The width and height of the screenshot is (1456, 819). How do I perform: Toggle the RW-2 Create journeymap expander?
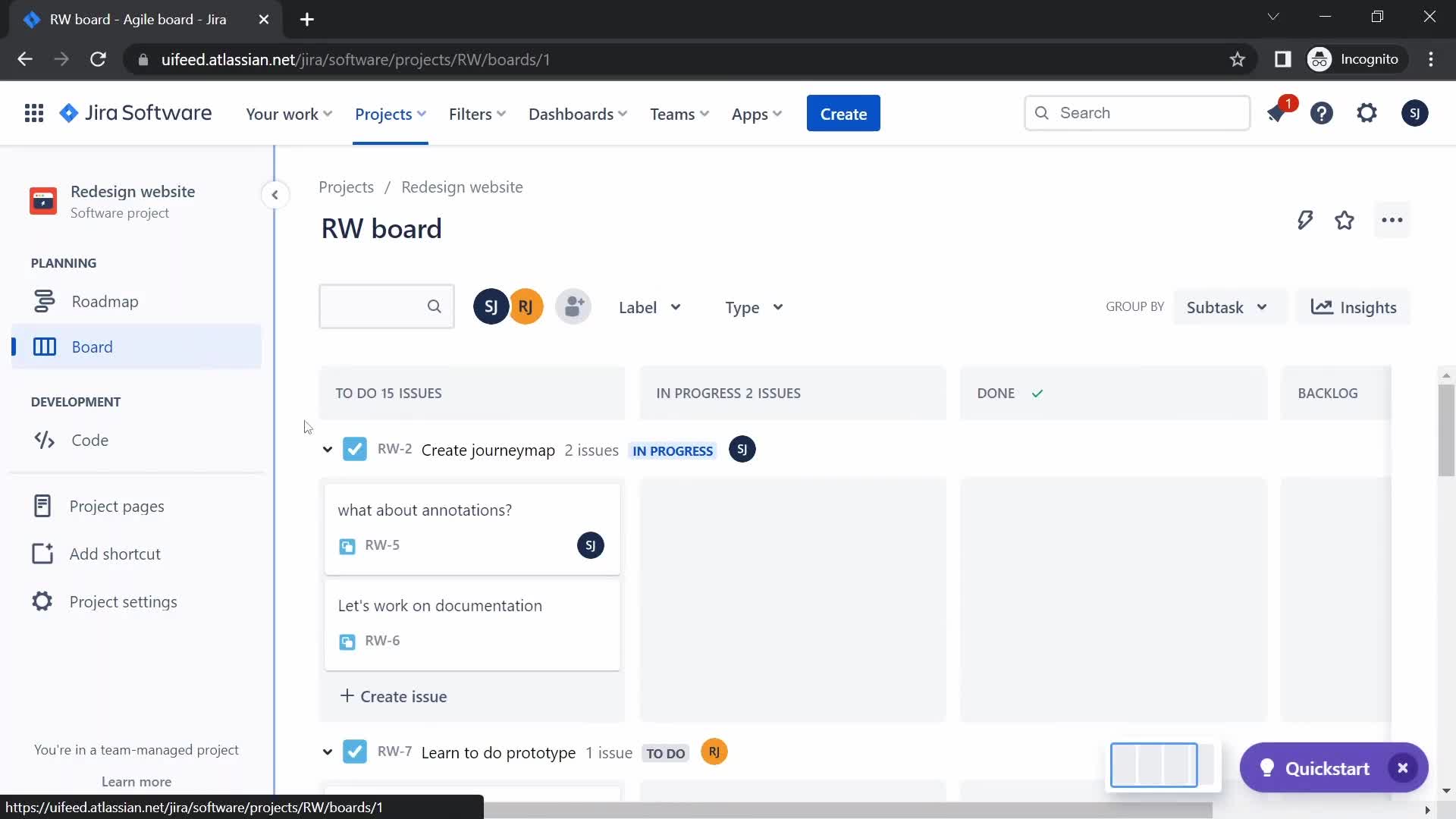click(x=327, y=449)
